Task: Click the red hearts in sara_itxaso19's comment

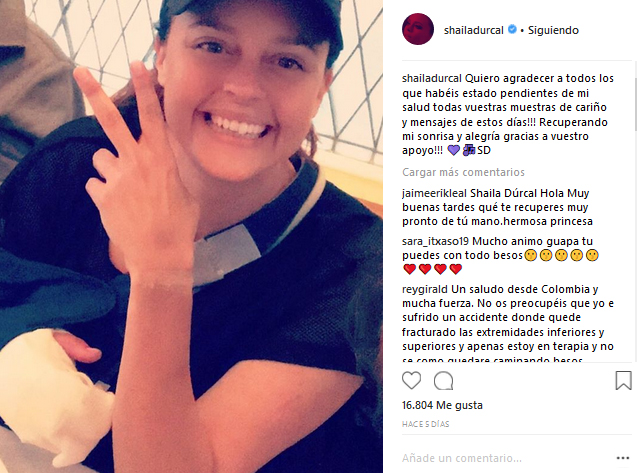Action: click(x=433, y=269)
